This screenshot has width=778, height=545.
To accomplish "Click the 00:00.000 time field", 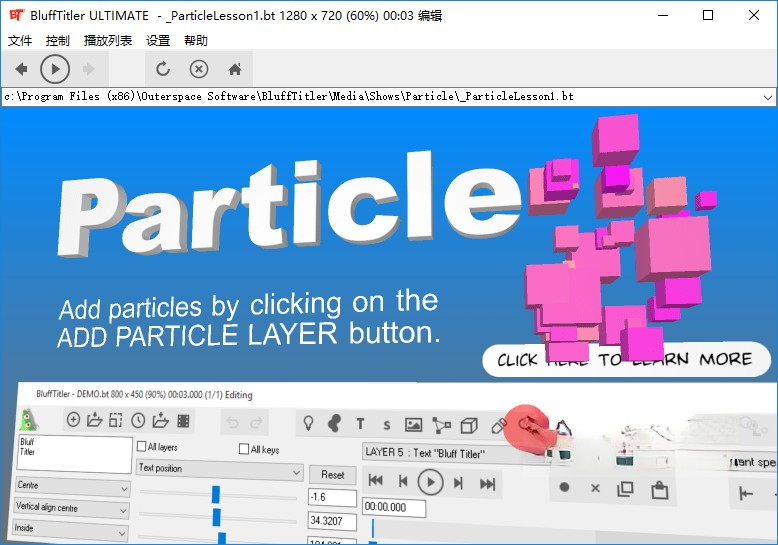I will (394, 507).
